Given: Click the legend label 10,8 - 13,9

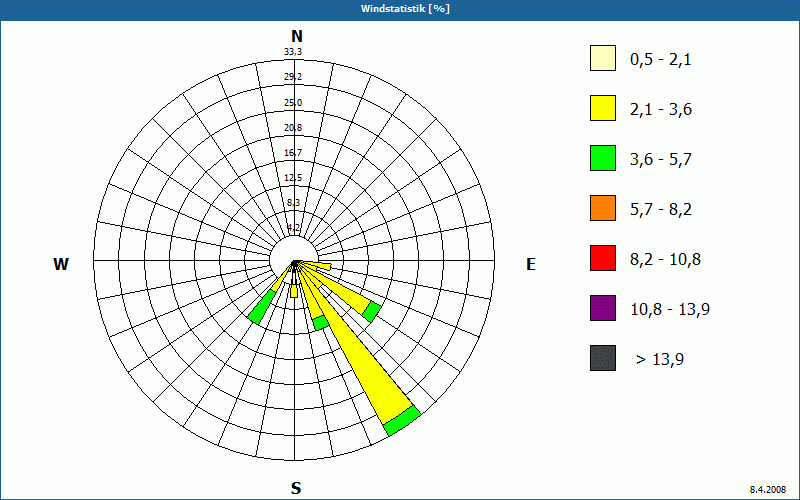Looking at the screenshot, I should pos(670,310).
